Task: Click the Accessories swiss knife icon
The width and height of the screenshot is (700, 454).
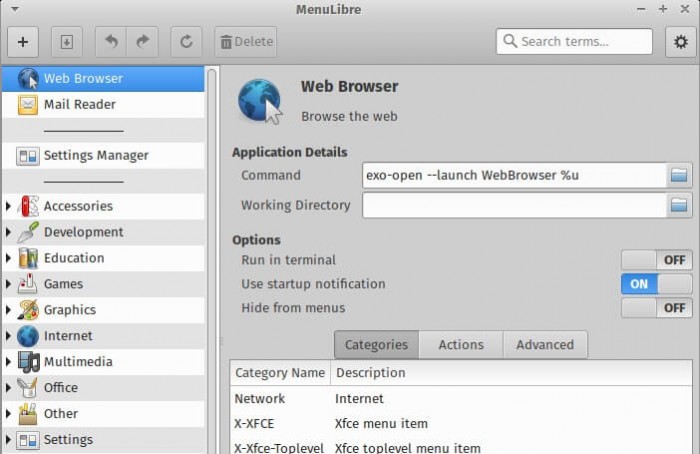Action: (28, 206)
